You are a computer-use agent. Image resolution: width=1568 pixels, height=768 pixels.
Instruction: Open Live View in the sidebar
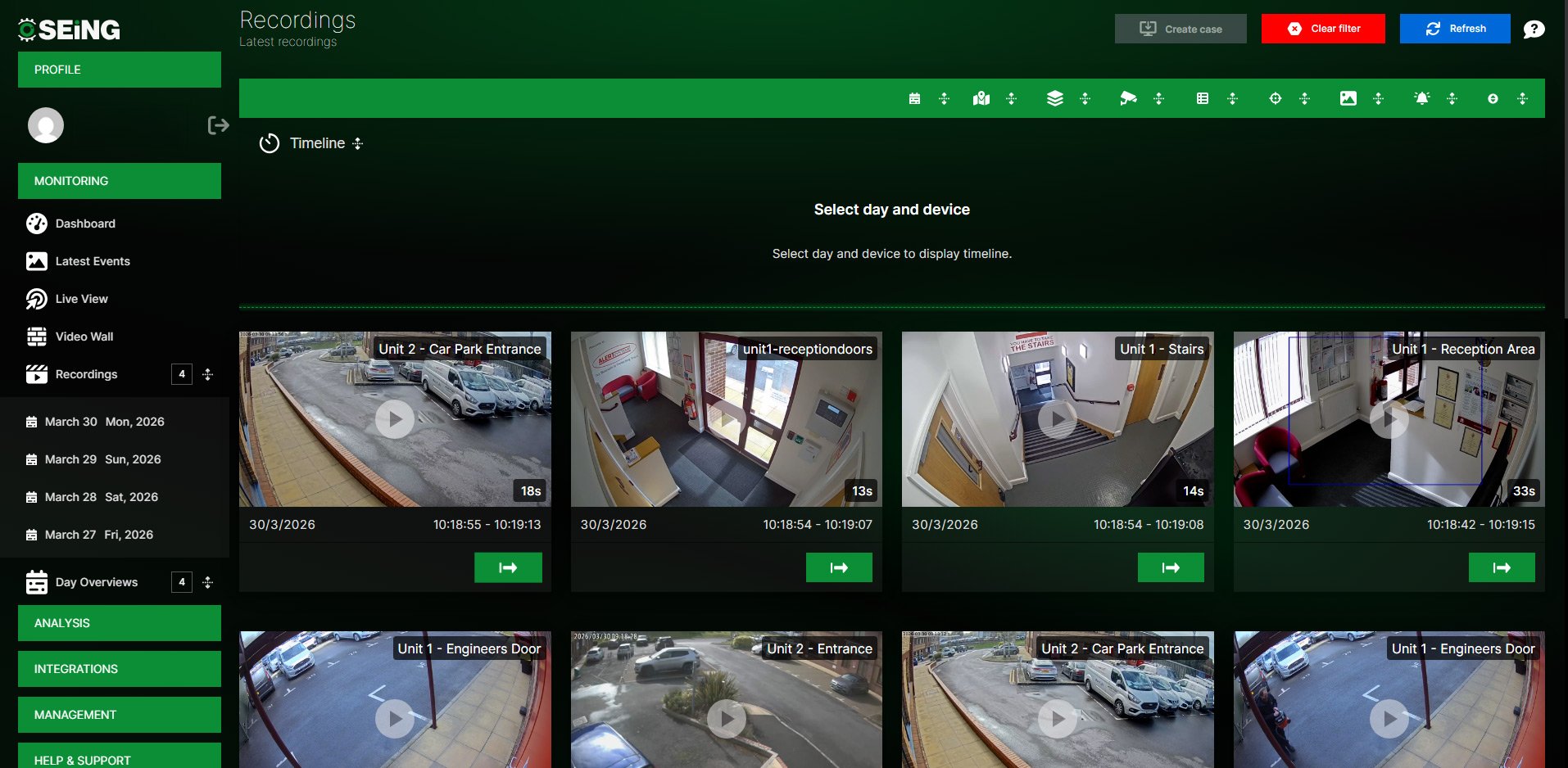[x=81, y=299]
